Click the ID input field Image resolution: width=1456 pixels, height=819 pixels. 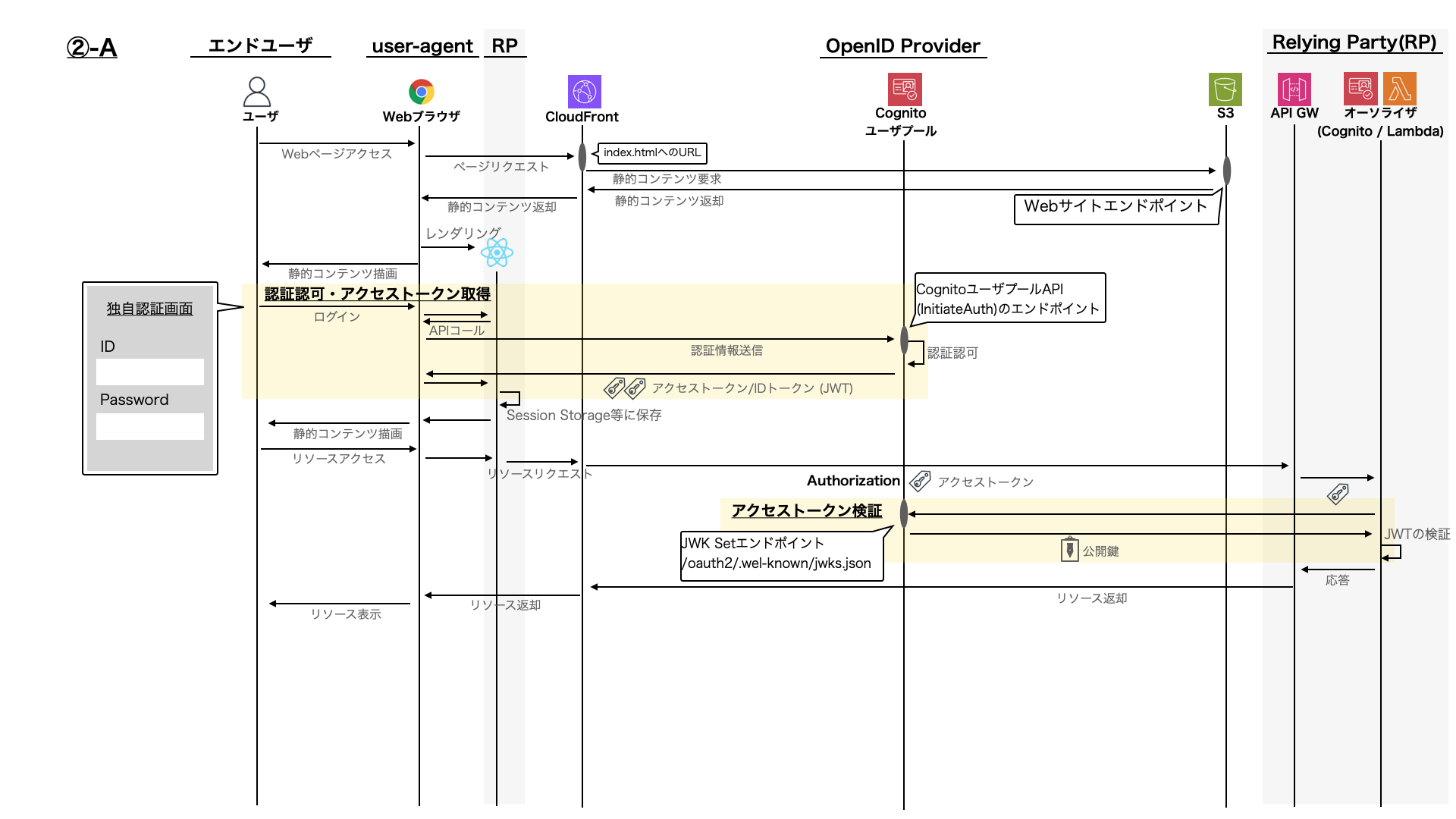[x=150, y=372]
